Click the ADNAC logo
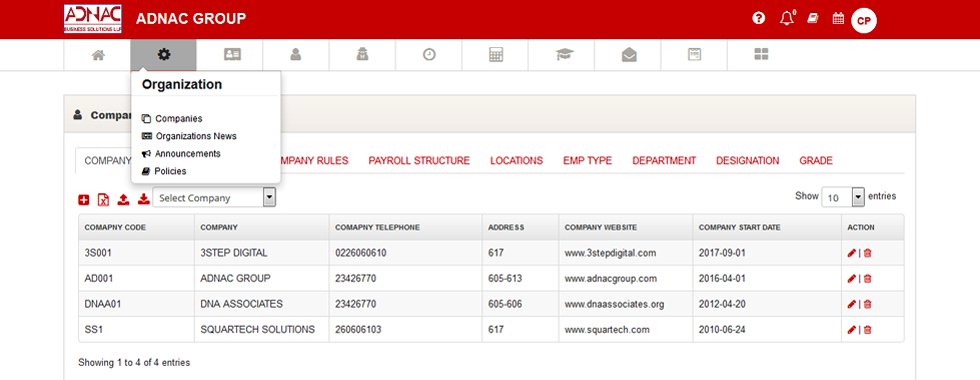 coord(92,19)
